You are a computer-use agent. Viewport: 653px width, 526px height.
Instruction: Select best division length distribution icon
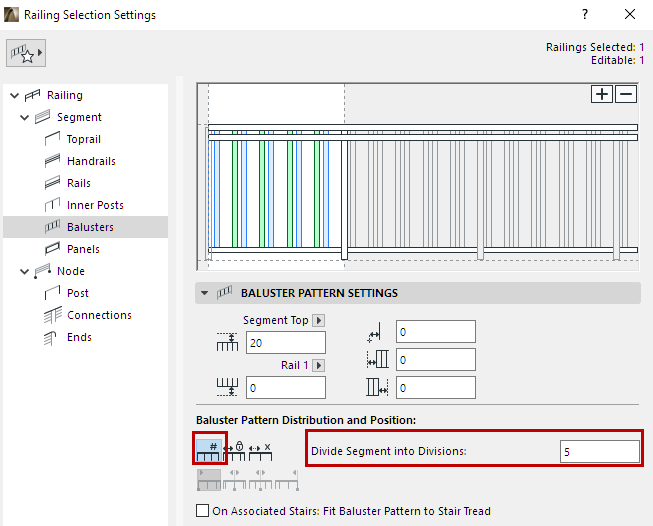coord(260,451)
